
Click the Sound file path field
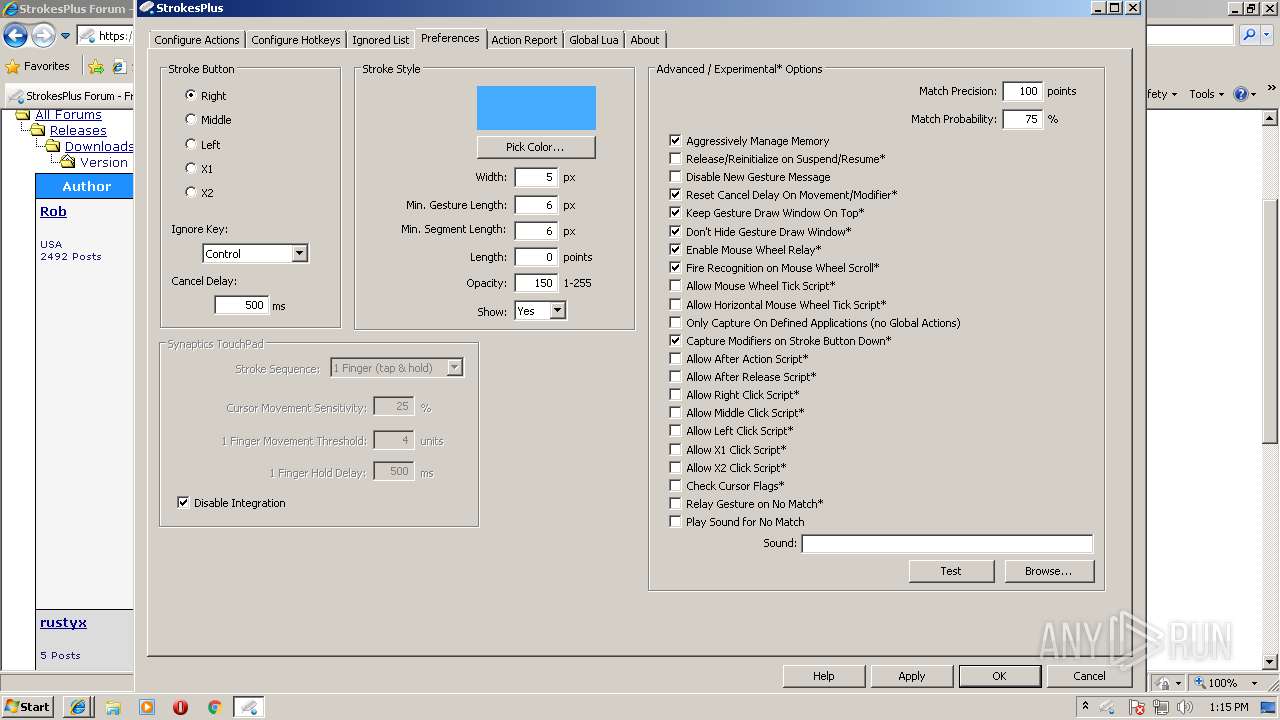[947, 544]
